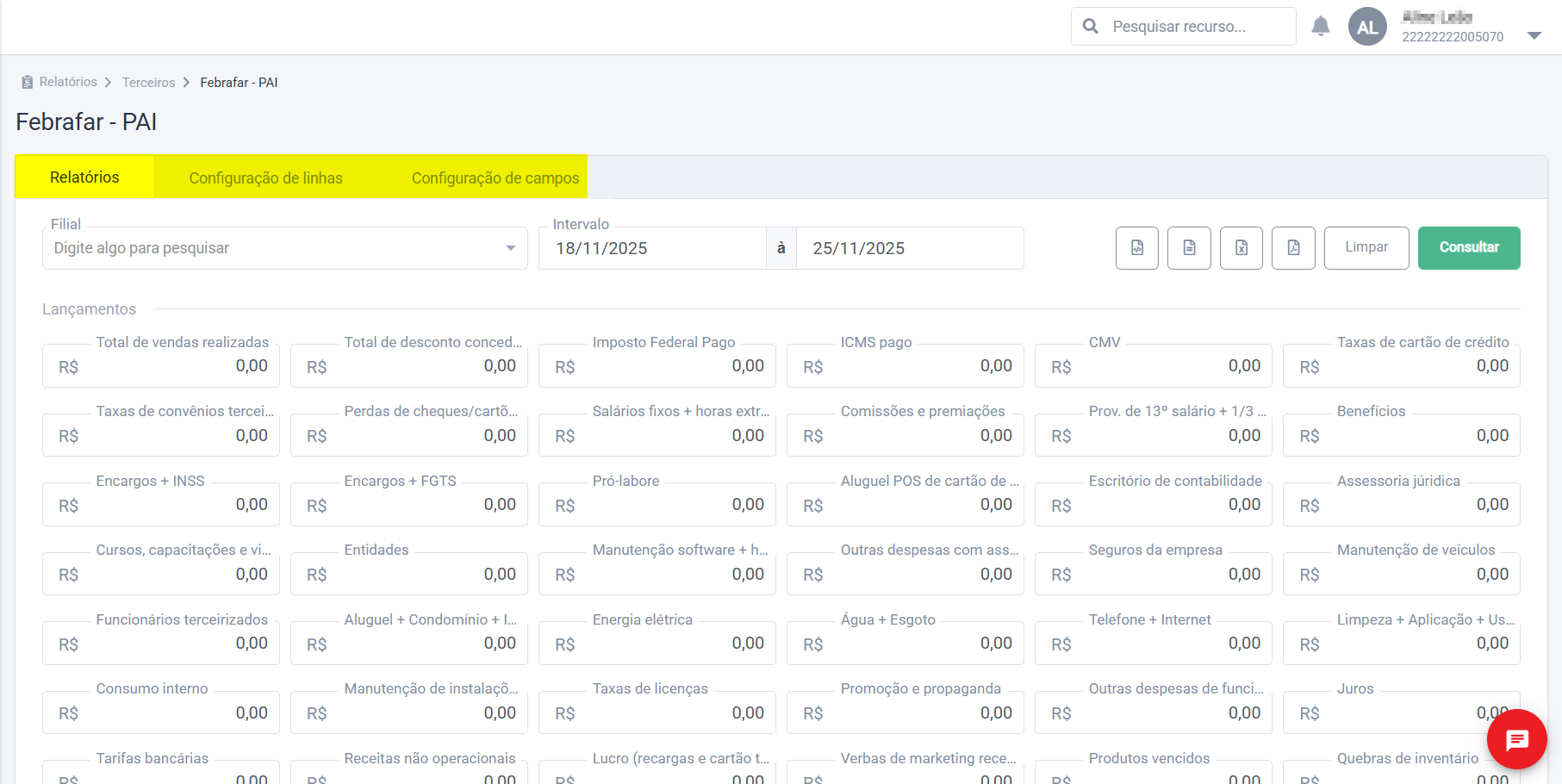Click the Funcionários terceirizados field
This screenshot has height=784, width=1562.
click(161, 644)
